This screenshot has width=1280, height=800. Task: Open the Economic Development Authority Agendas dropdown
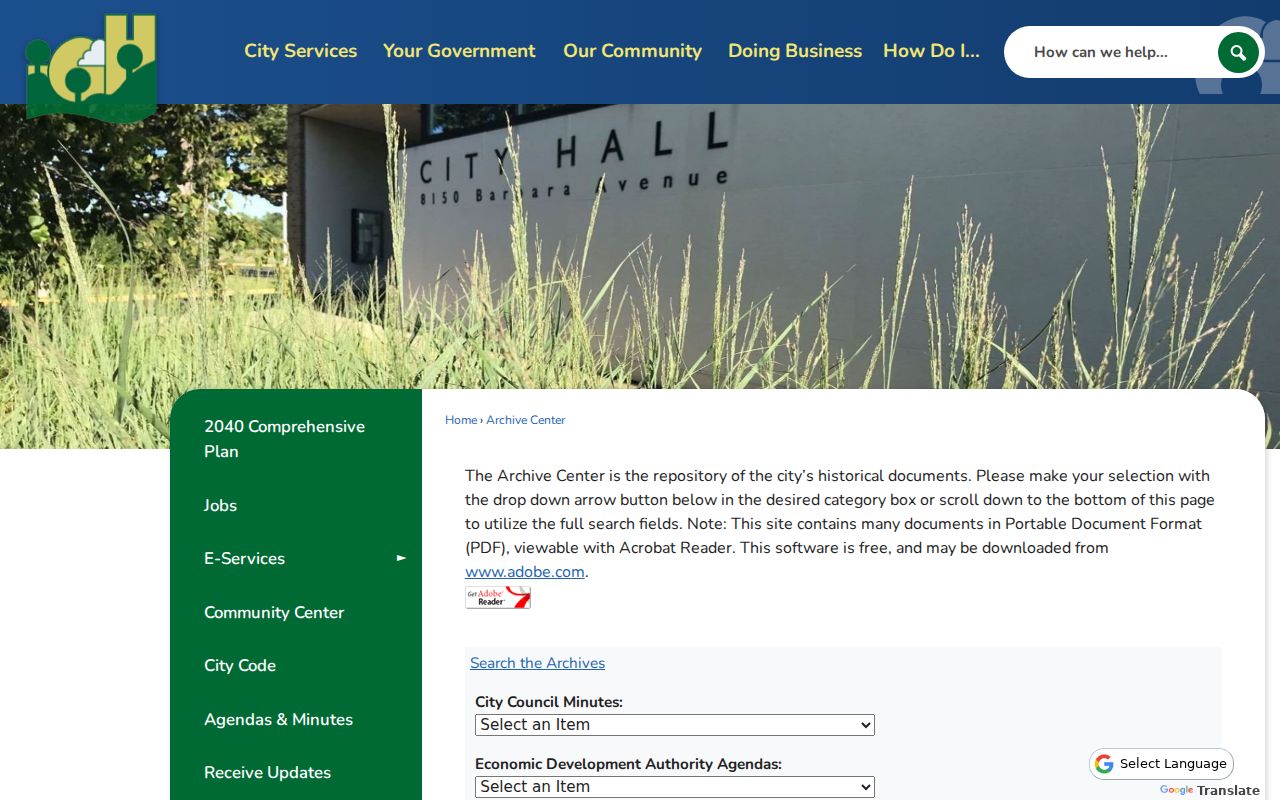(675, 787)
